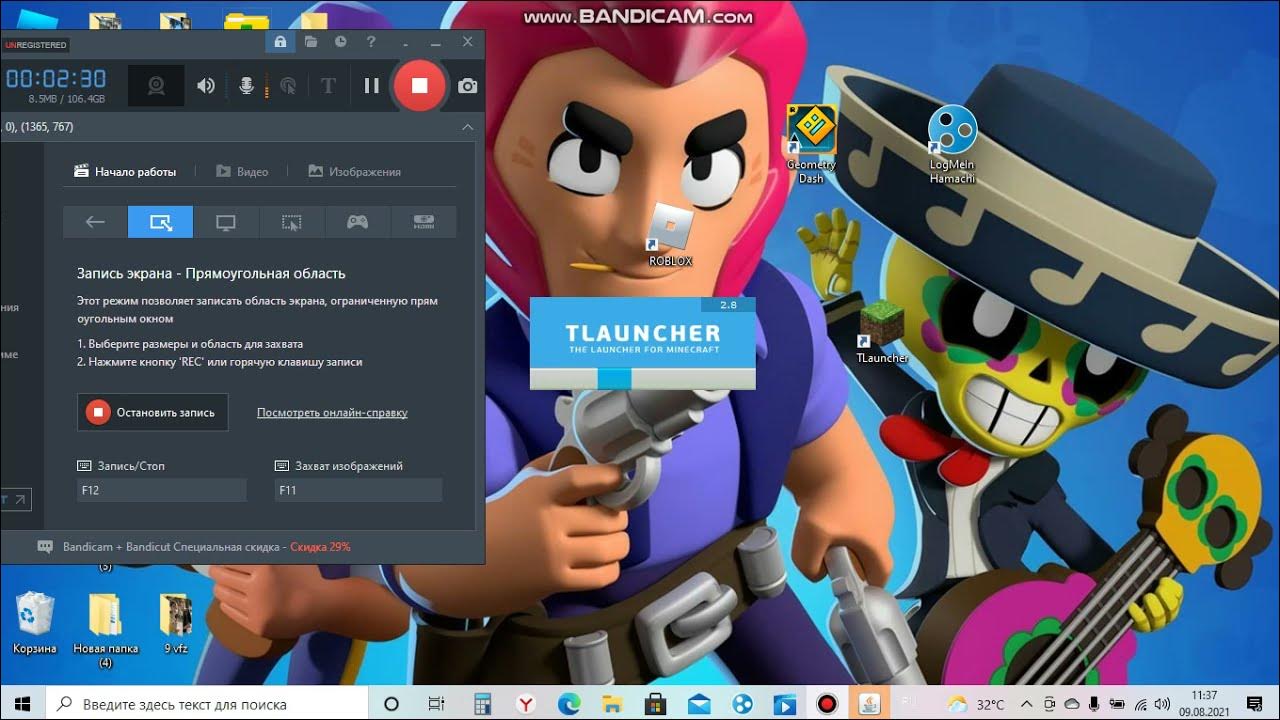Pause the Bandicam recording
Viewport: 1280px width, 720px height.
(372, 86)
